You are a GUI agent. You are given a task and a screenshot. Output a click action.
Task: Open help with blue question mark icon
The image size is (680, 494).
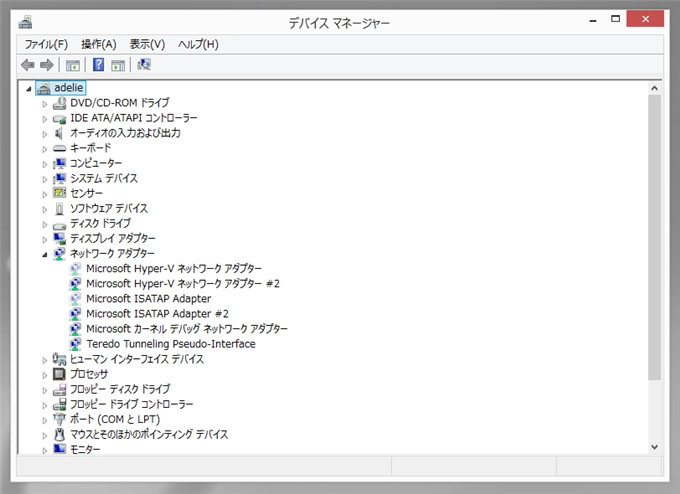point(98,65)
